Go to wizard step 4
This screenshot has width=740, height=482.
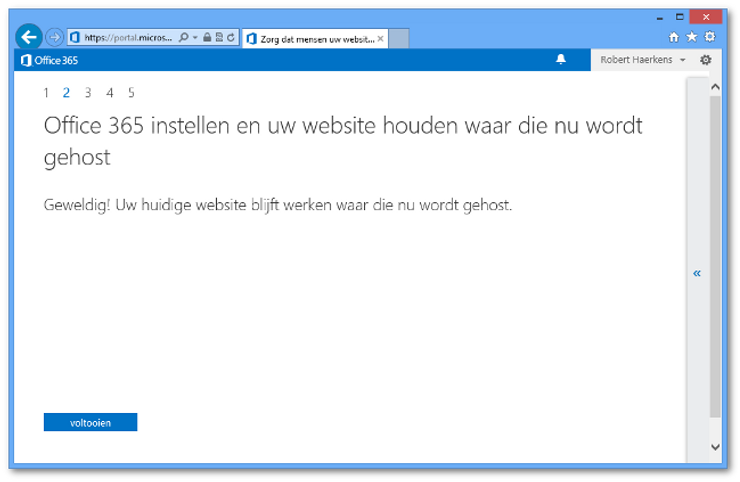(x=109, y=93)
